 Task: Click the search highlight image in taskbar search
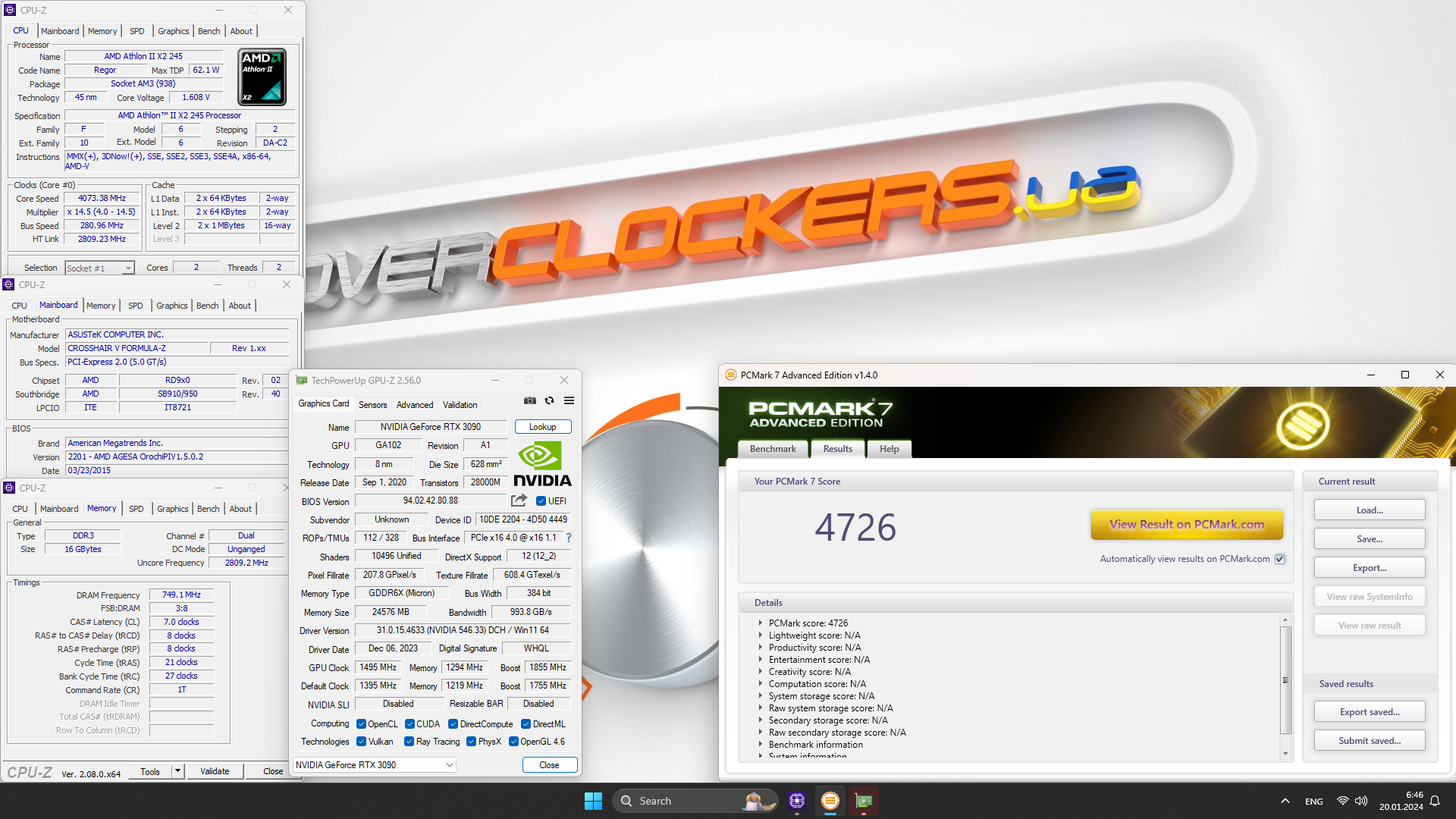(x=760, y=801)
